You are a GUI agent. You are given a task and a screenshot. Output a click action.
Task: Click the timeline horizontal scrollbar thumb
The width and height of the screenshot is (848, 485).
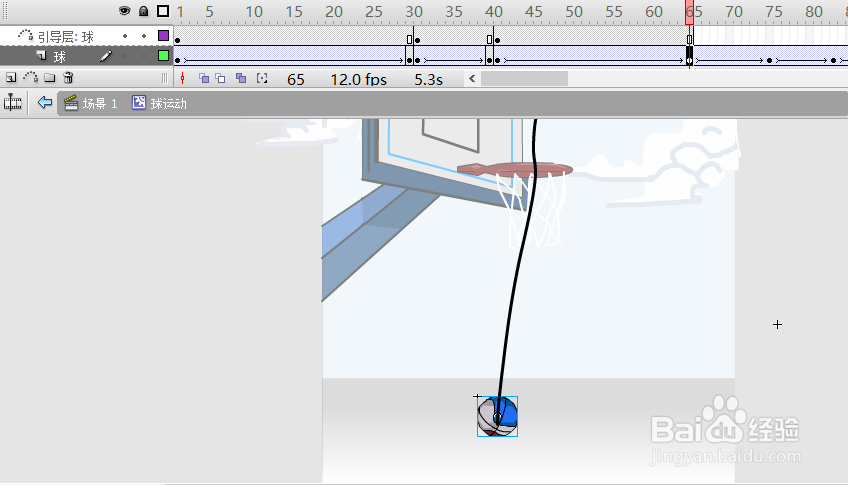[x=524, y=79]
